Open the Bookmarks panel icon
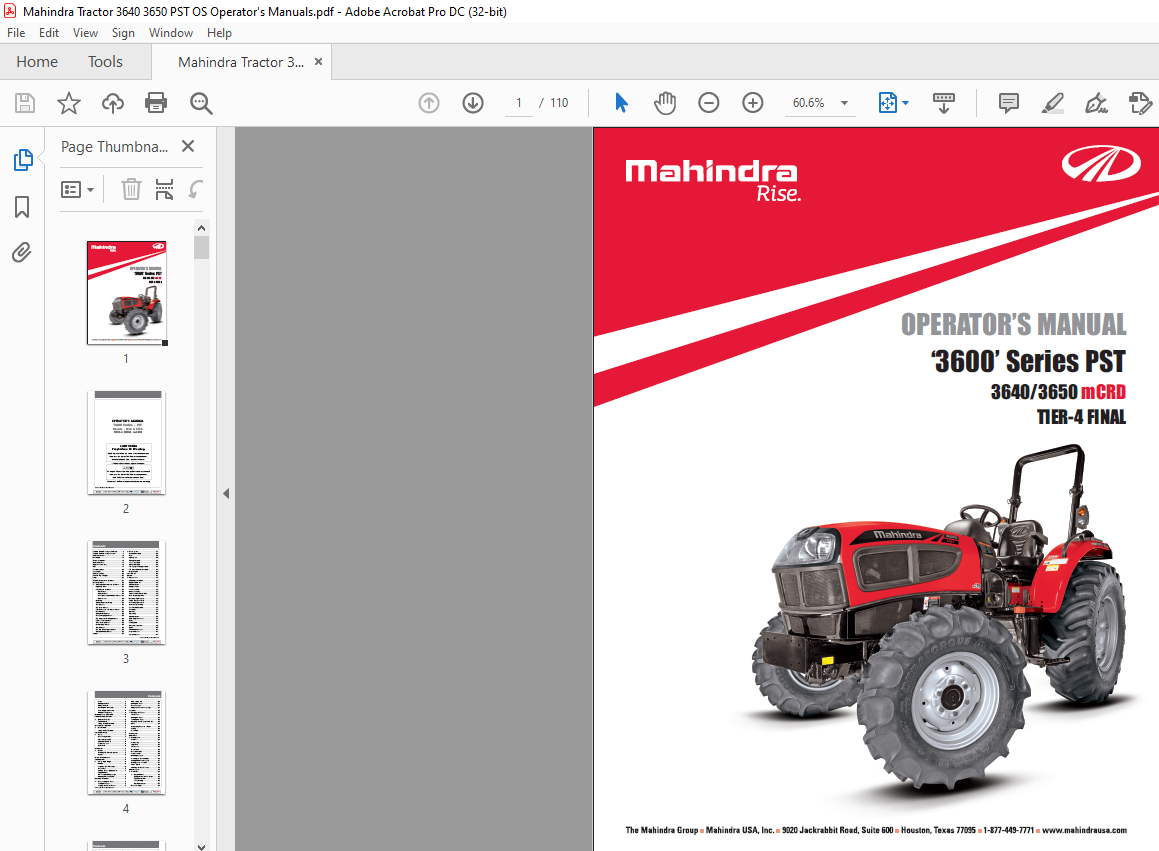This screenshot has height=851, width=1159. coord(22,207)
